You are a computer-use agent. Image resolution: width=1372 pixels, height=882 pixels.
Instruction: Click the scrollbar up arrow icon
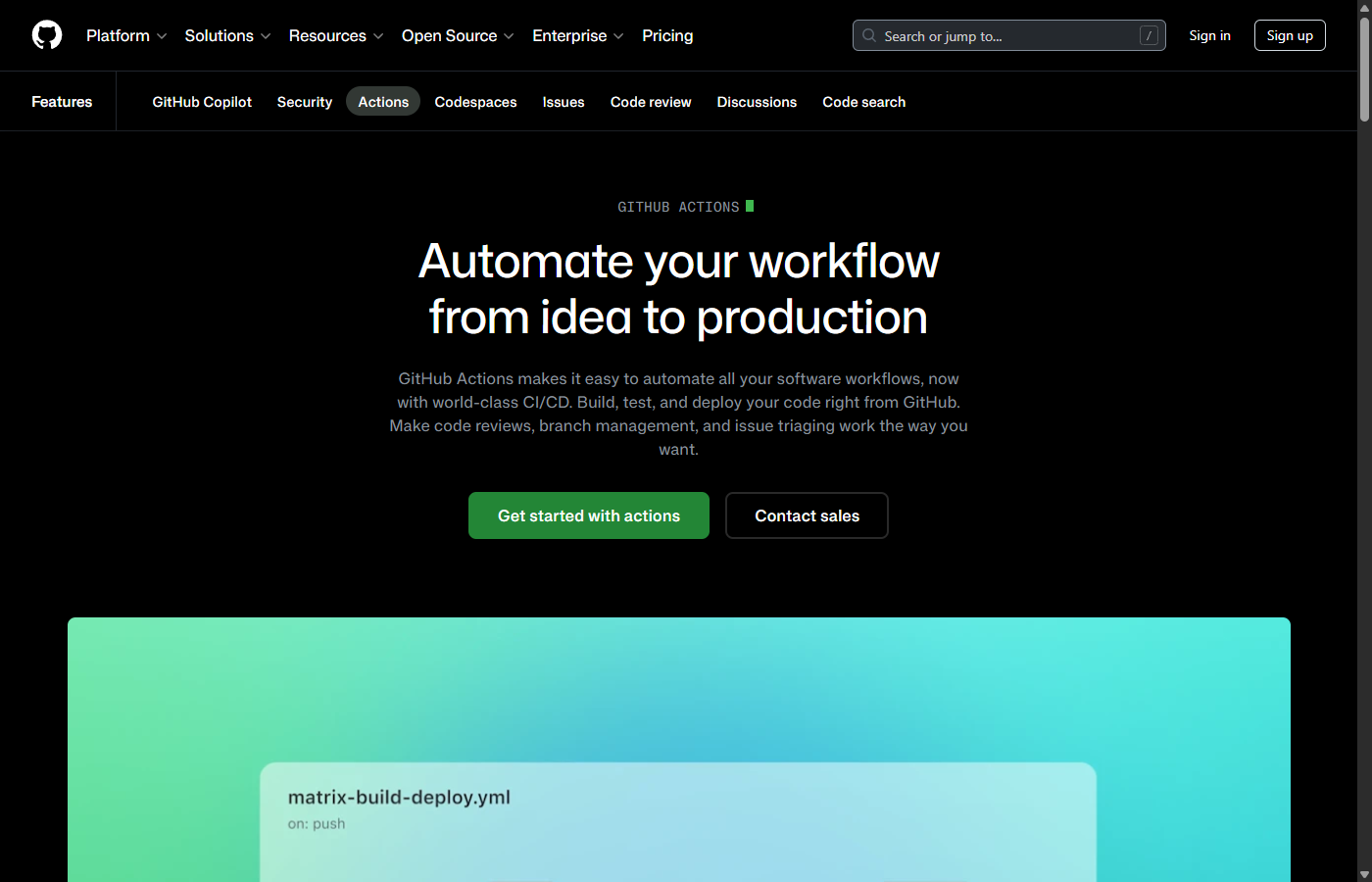point(1364,9)
